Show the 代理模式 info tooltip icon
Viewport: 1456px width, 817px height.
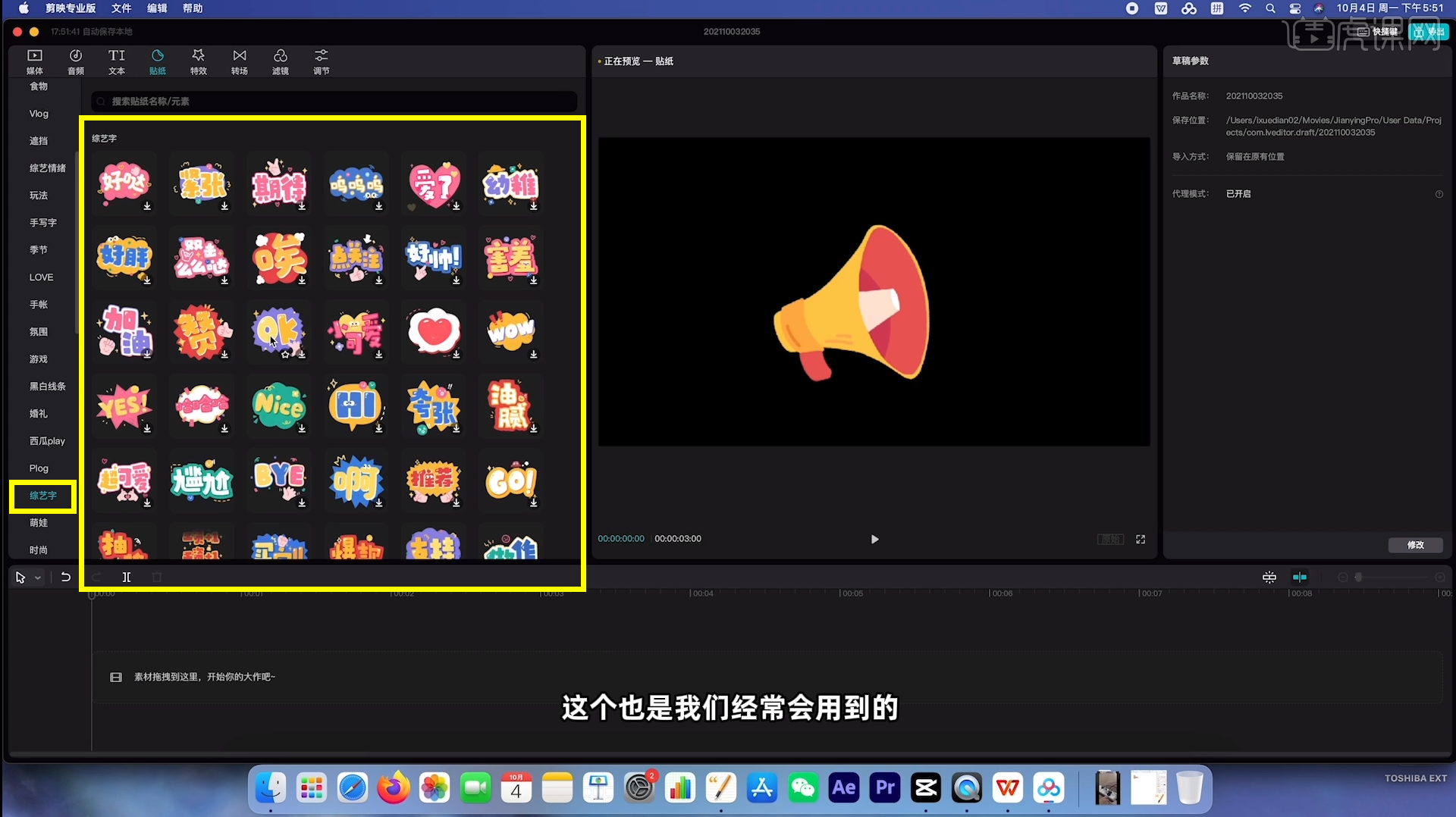(x=1439, y=194)
